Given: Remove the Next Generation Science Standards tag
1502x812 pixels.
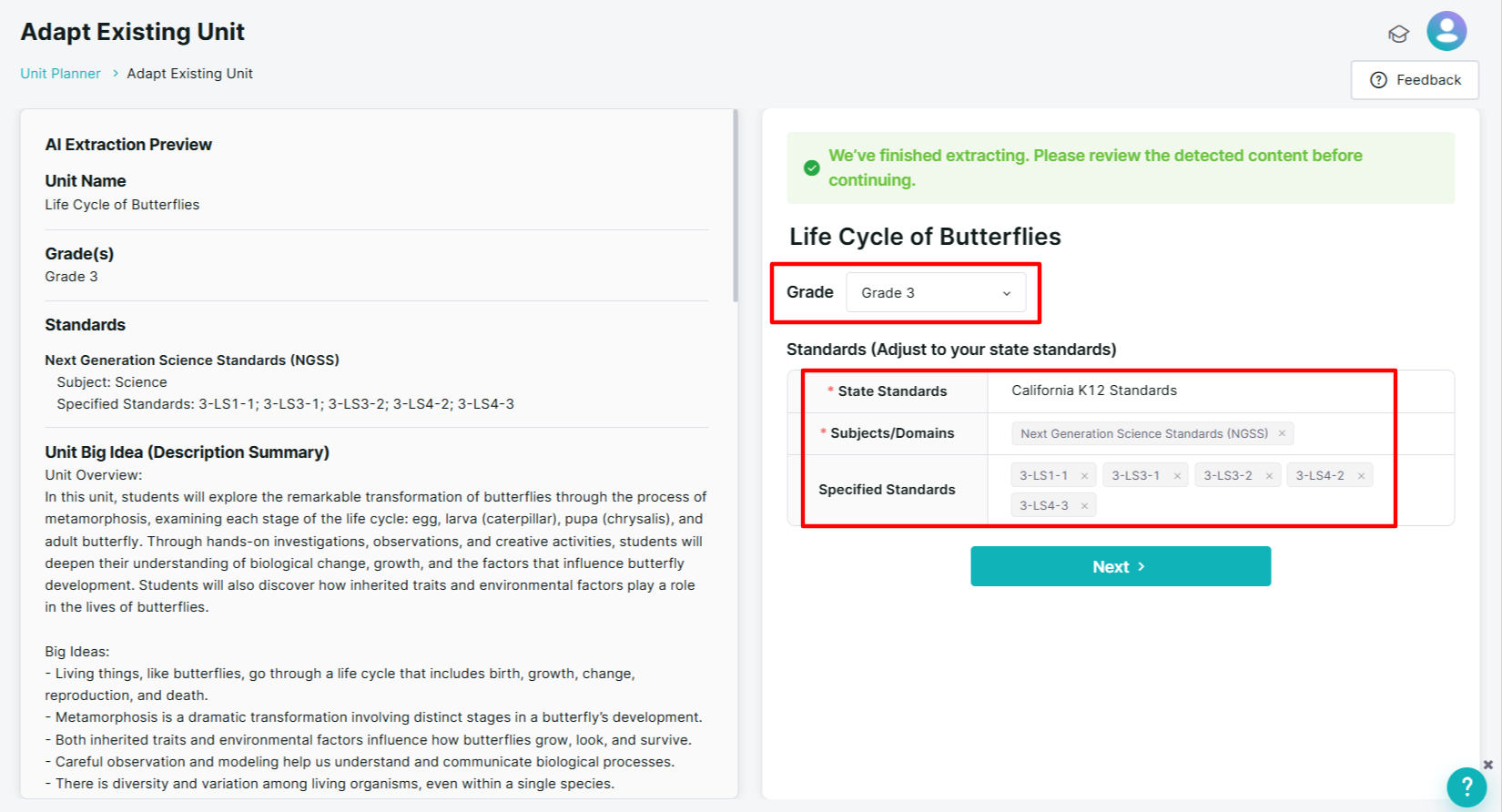Looking at the screenshot, I should click(1282, 433).
